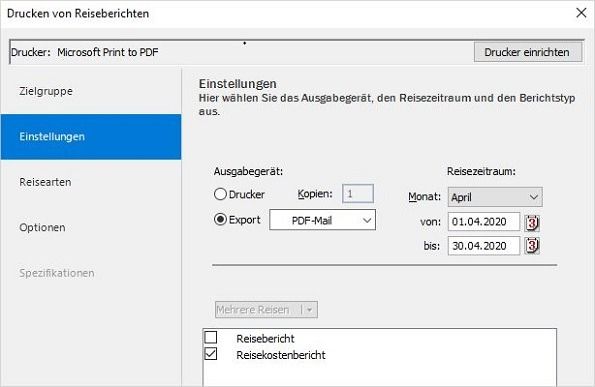Click the Microsoft Print to PDF printer name

point(108,52)
